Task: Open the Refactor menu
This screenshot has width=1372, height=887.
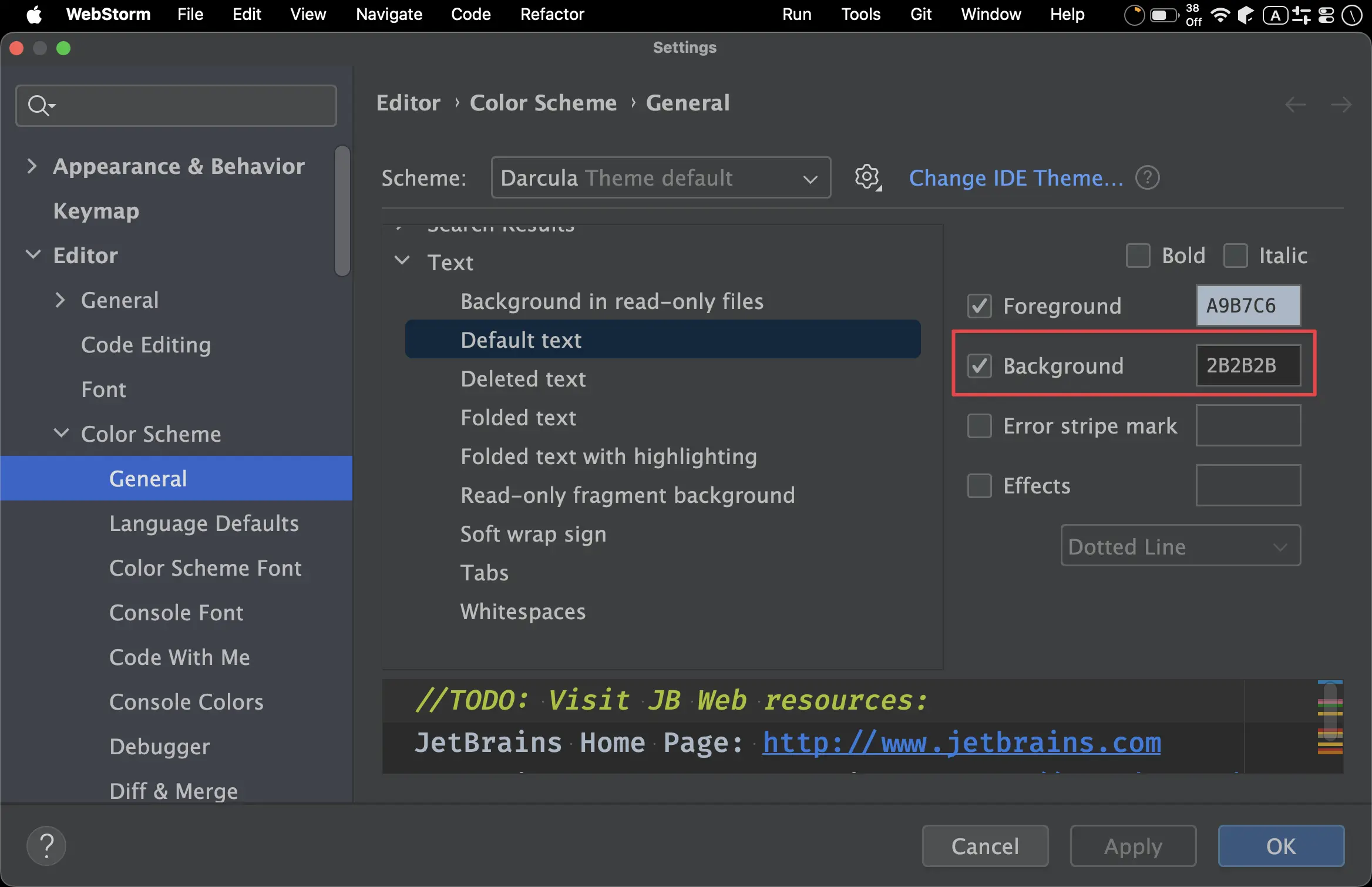Action: [x=552, y=15]
